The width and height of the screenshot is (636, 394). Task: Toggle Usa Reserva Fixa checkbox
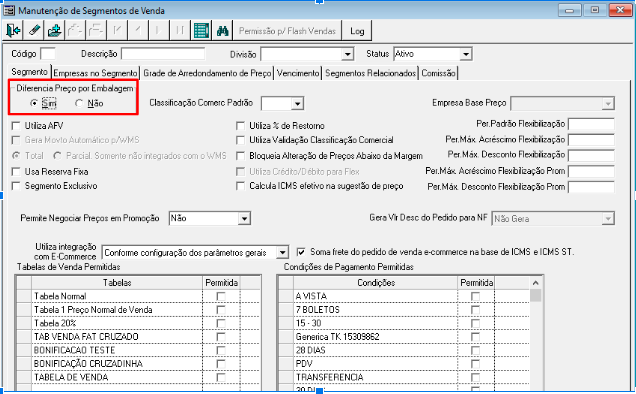pyautogui.click(x=16, y=172)
